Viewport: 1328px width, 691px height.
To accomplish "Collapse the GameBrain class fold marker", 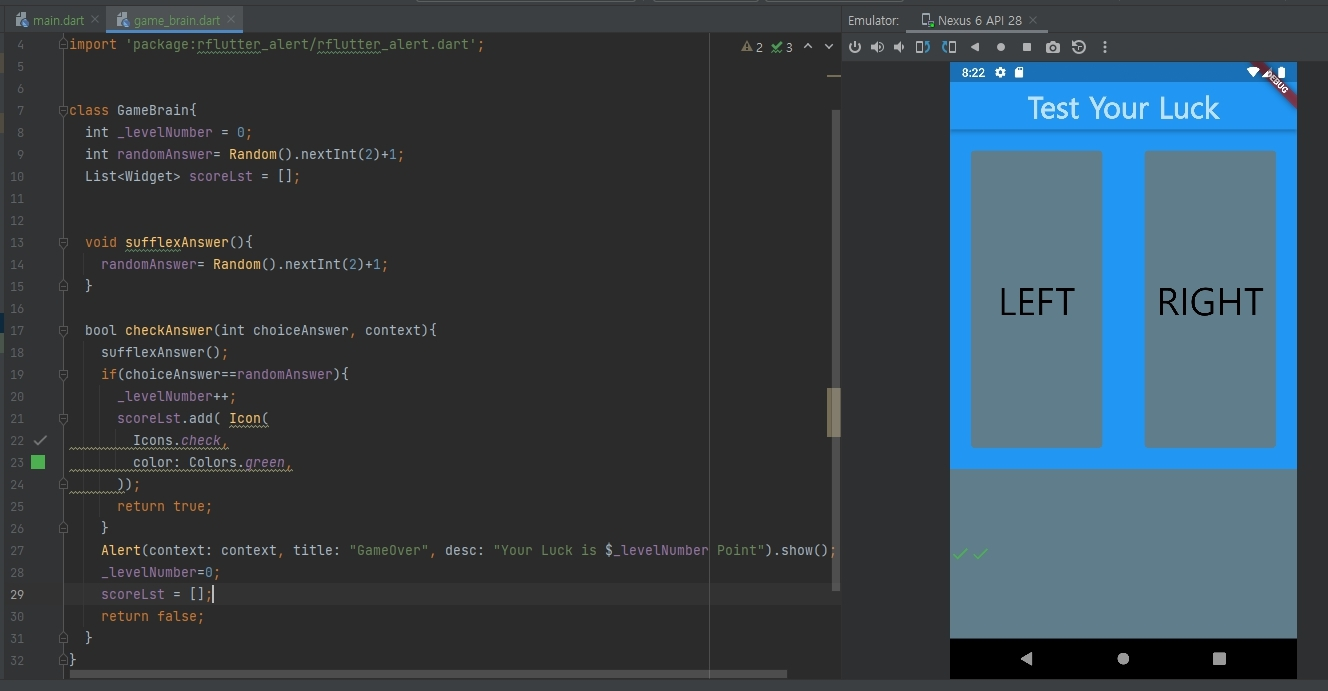I will click(x=64, y=110).
